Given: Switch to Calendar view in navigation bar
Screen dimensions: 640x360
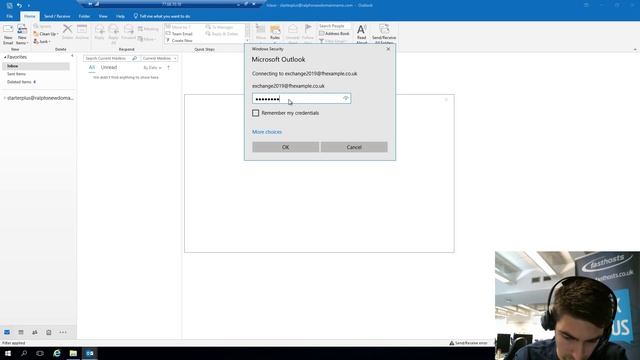Looking at the screenshot, I should pyautogui.click(x=21, y=332).
